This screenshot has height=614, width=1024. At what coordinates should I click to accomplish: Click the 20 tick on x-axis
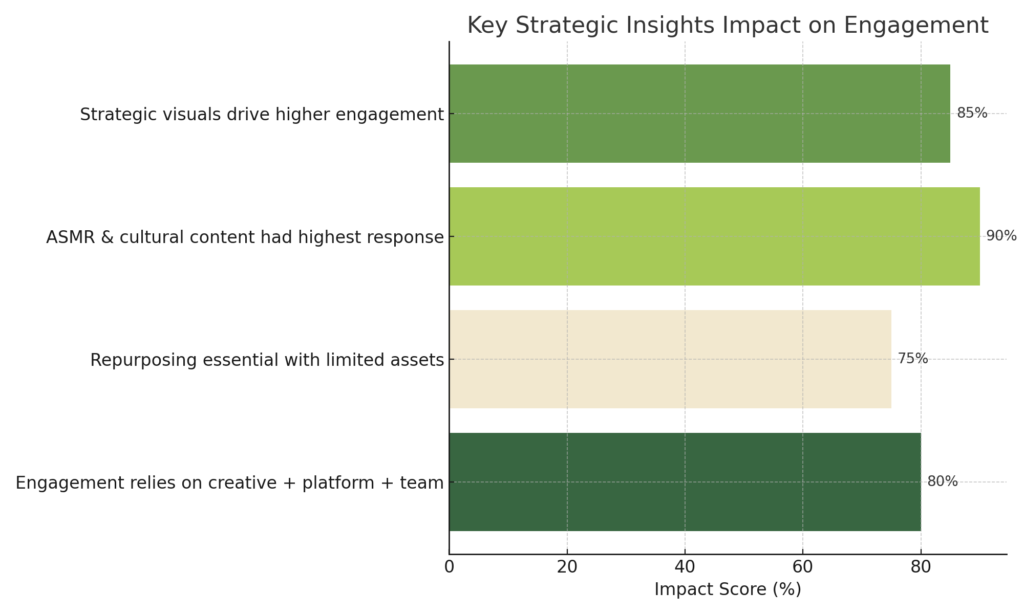[x=567, y=568]
